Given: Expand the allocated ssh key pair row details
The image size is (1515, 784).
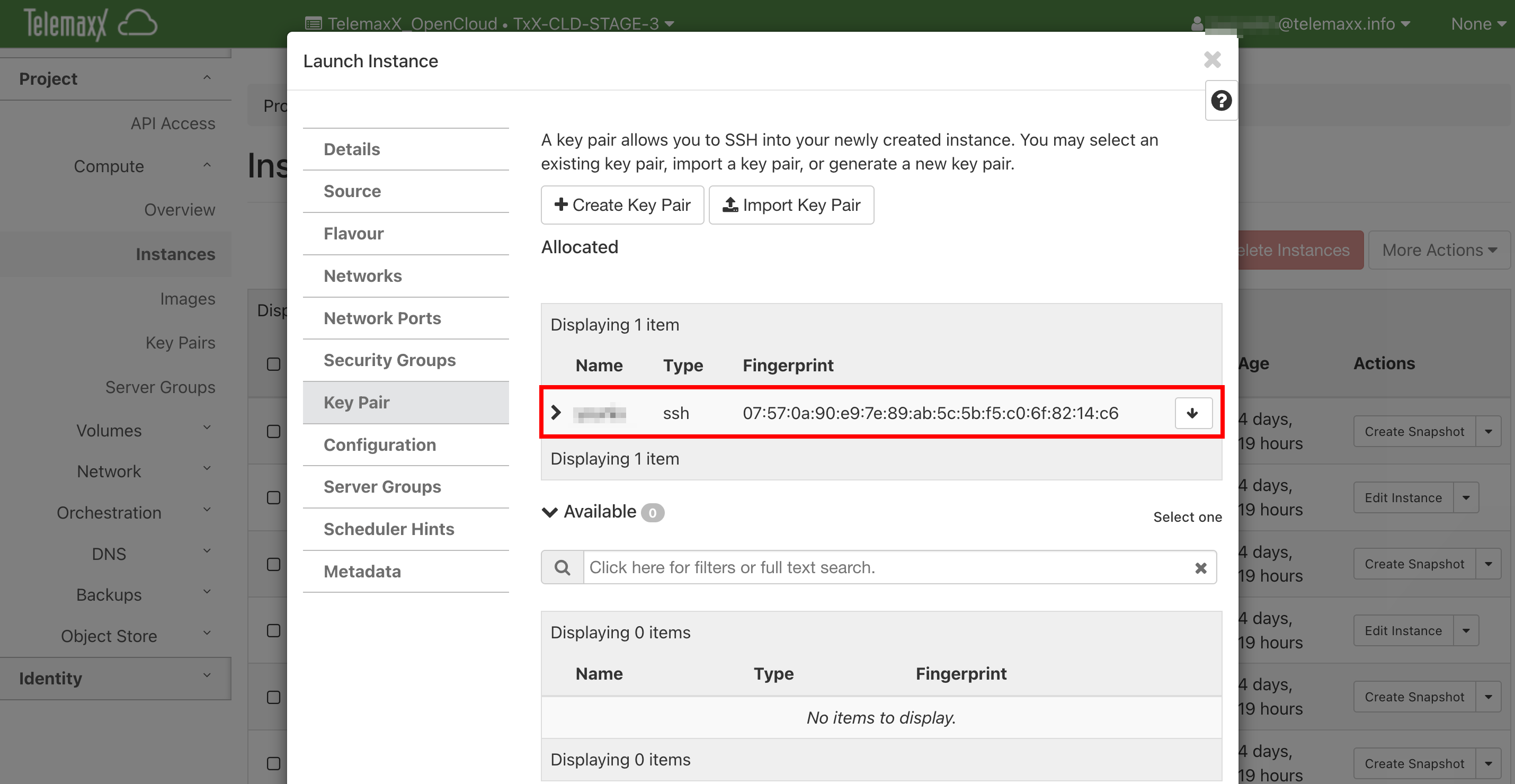Looking at the screenshot, I should [556, 413].
